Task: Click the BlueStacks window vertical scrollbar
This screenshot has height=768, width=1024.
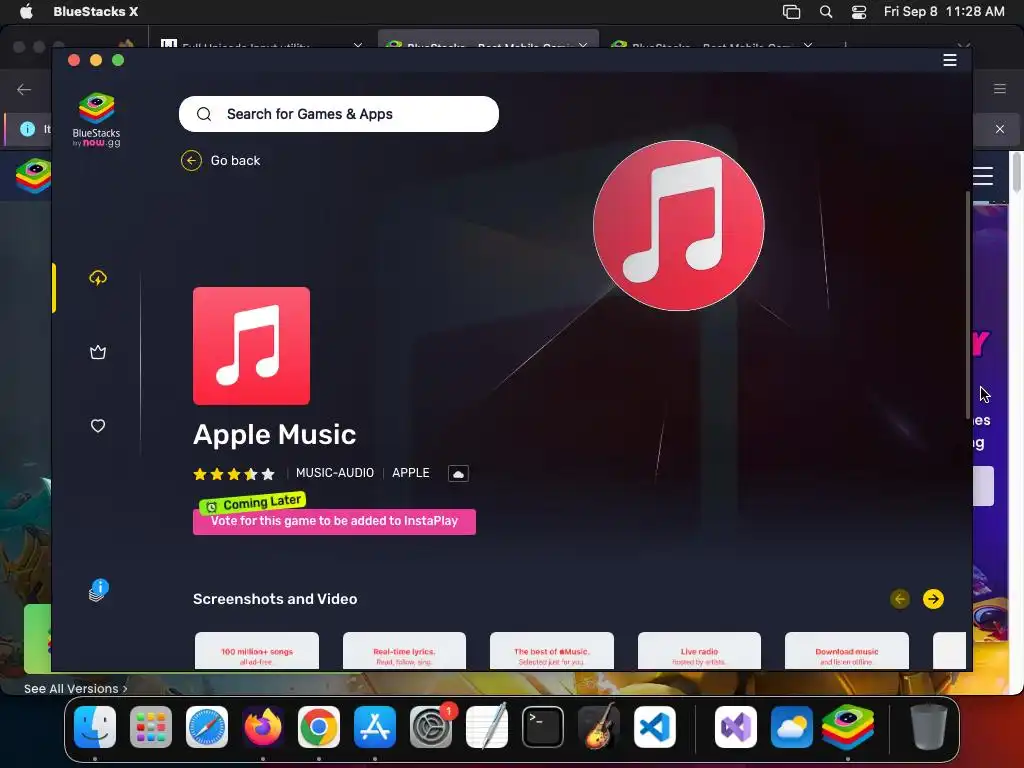Action: coord(968,305)
